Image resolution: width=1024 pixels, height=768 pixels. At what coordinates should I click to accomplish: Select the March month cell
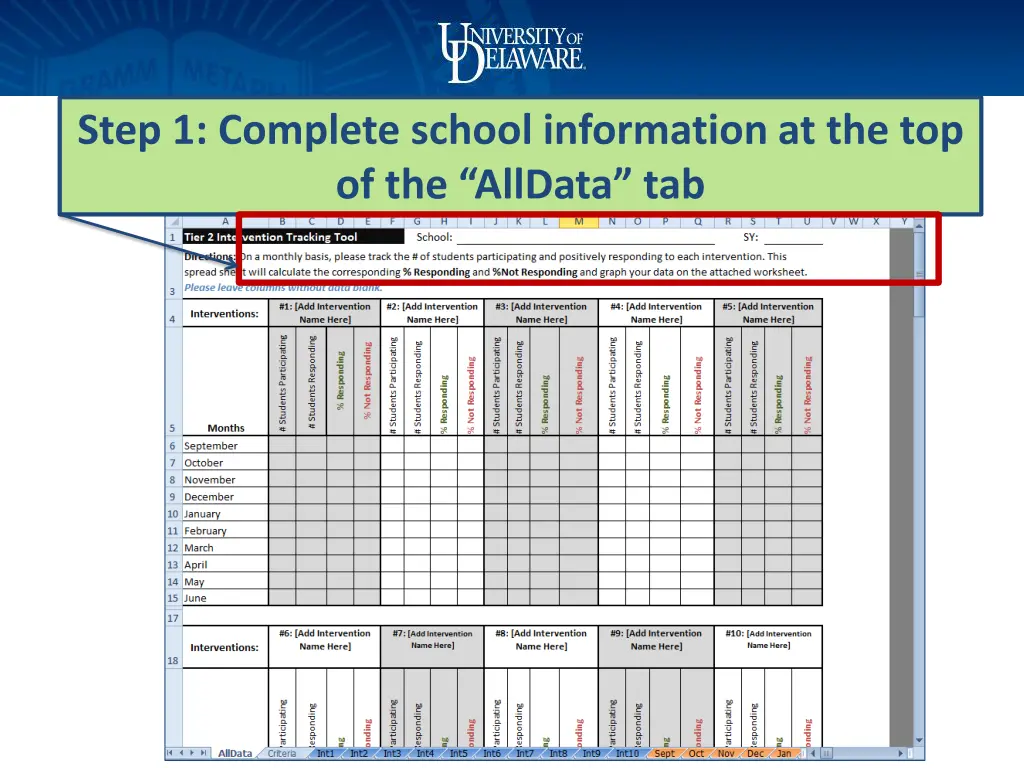point(225,548)
